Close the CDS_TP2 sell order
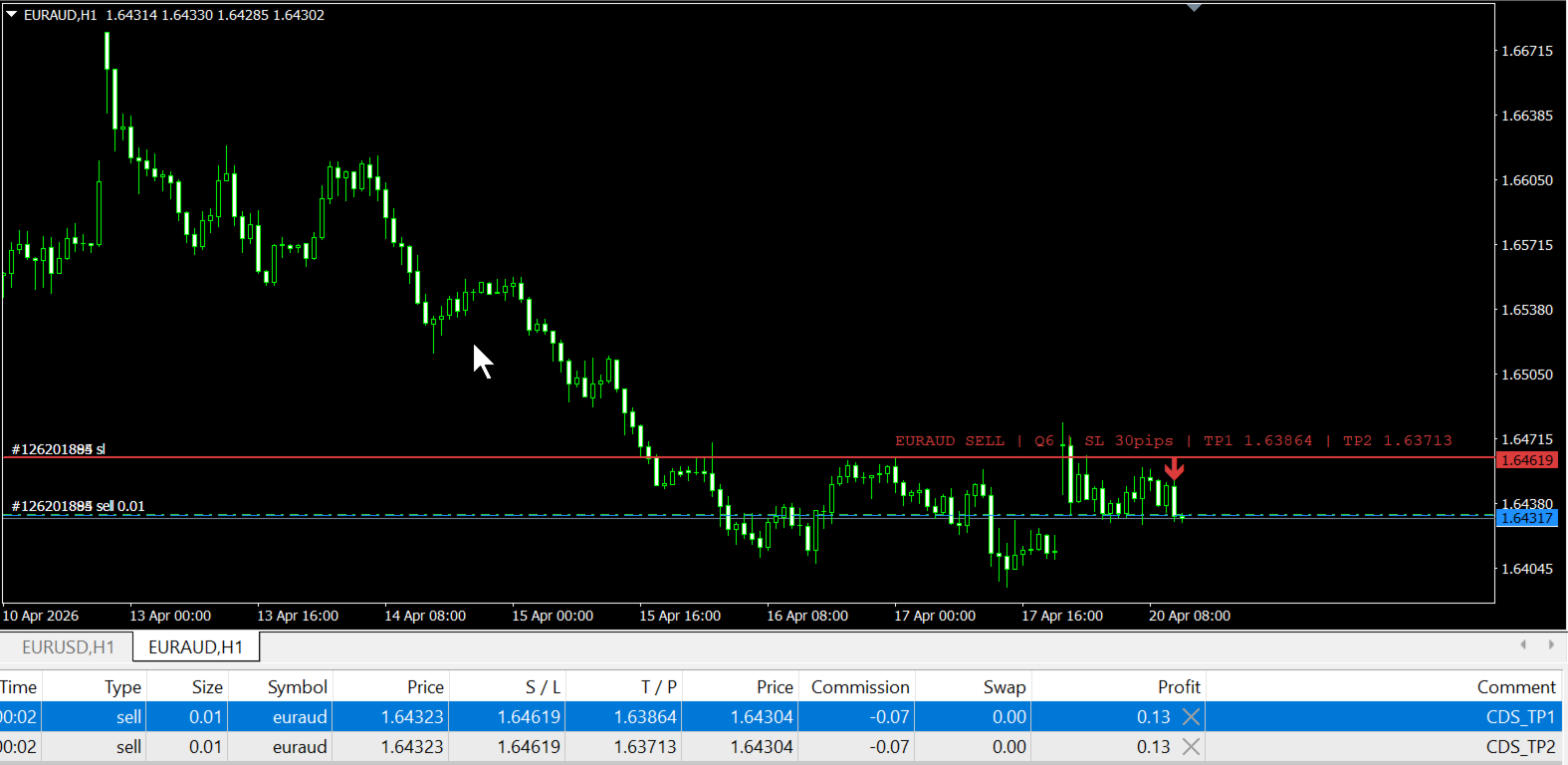 click(x=1191, y=746)
